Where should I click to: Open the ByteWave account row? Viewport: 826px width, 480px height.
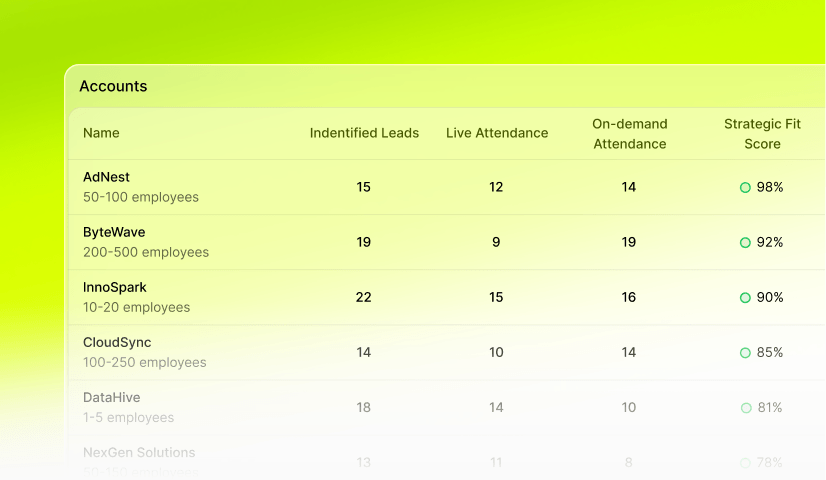pos(114,232)
